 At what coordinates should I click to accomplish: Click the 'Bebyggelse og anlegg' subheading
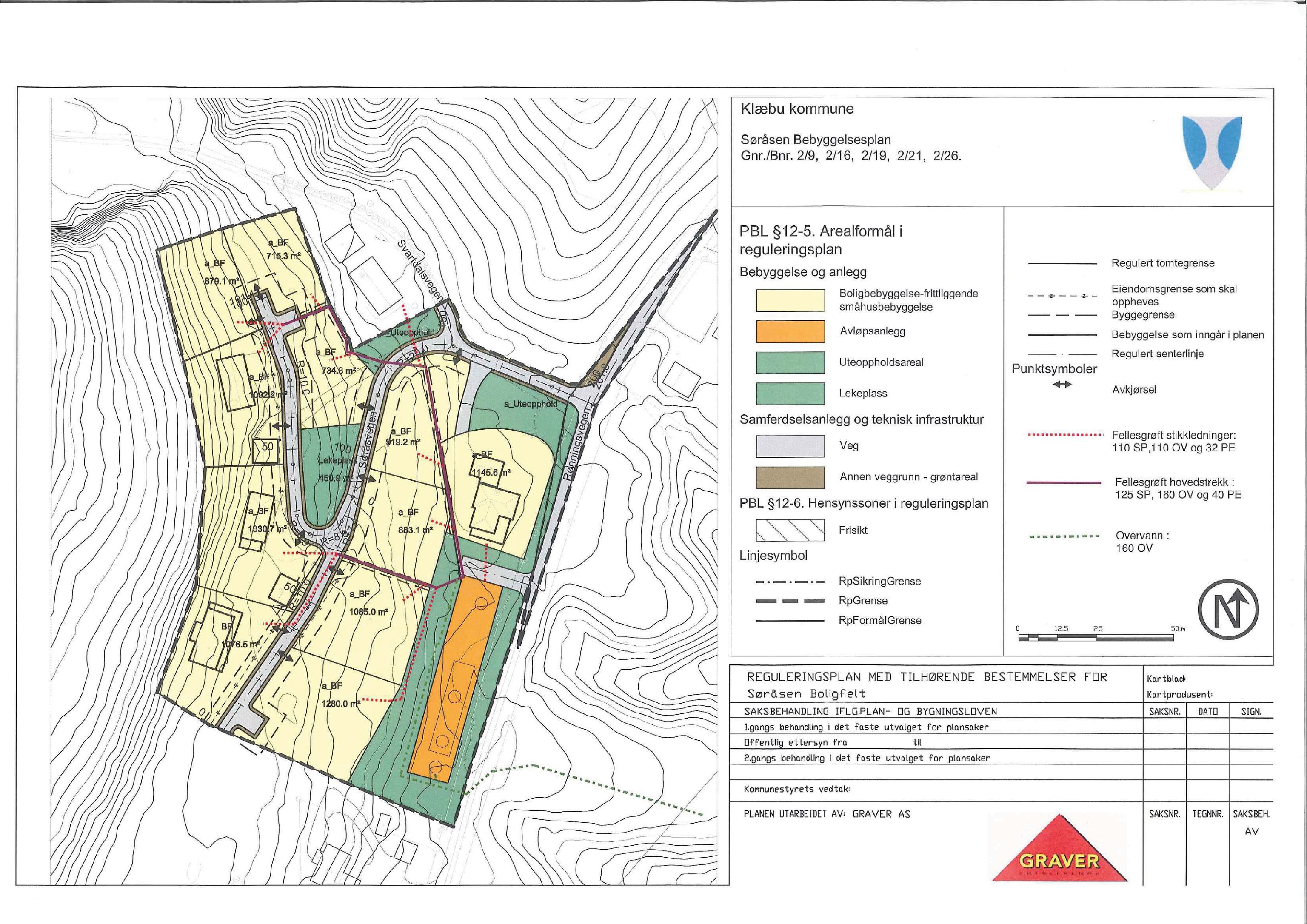803,272
